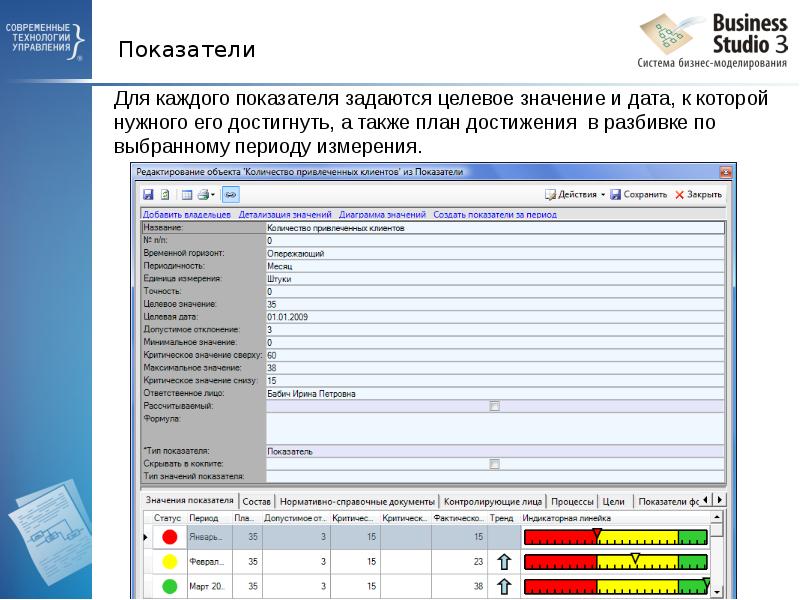Click the Название field value
This screenshot has width=800, height=600.
coord(495,228)
